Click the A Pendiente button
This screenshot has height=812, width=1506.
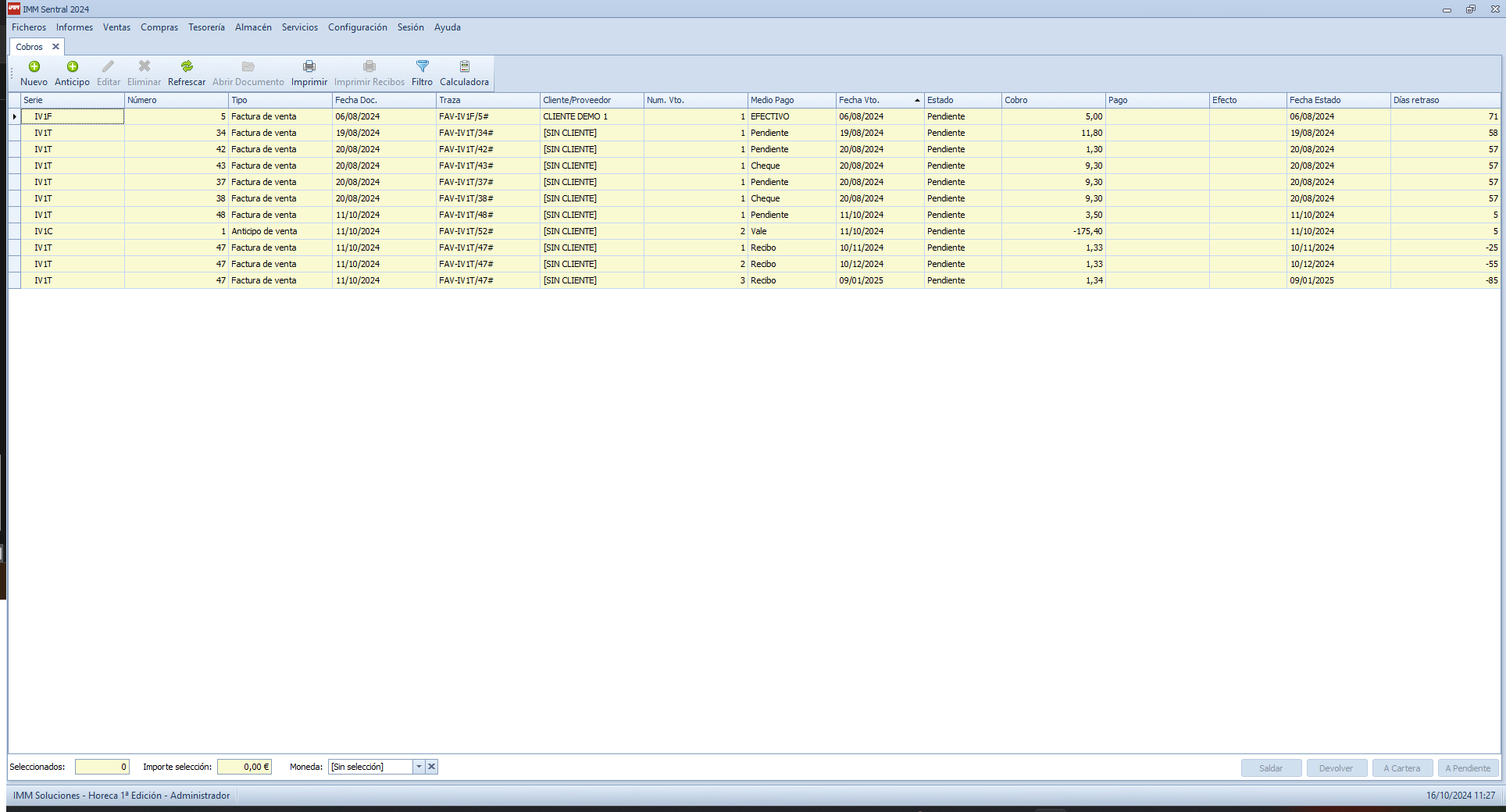pyautogui.click(x=1468, y=768)
